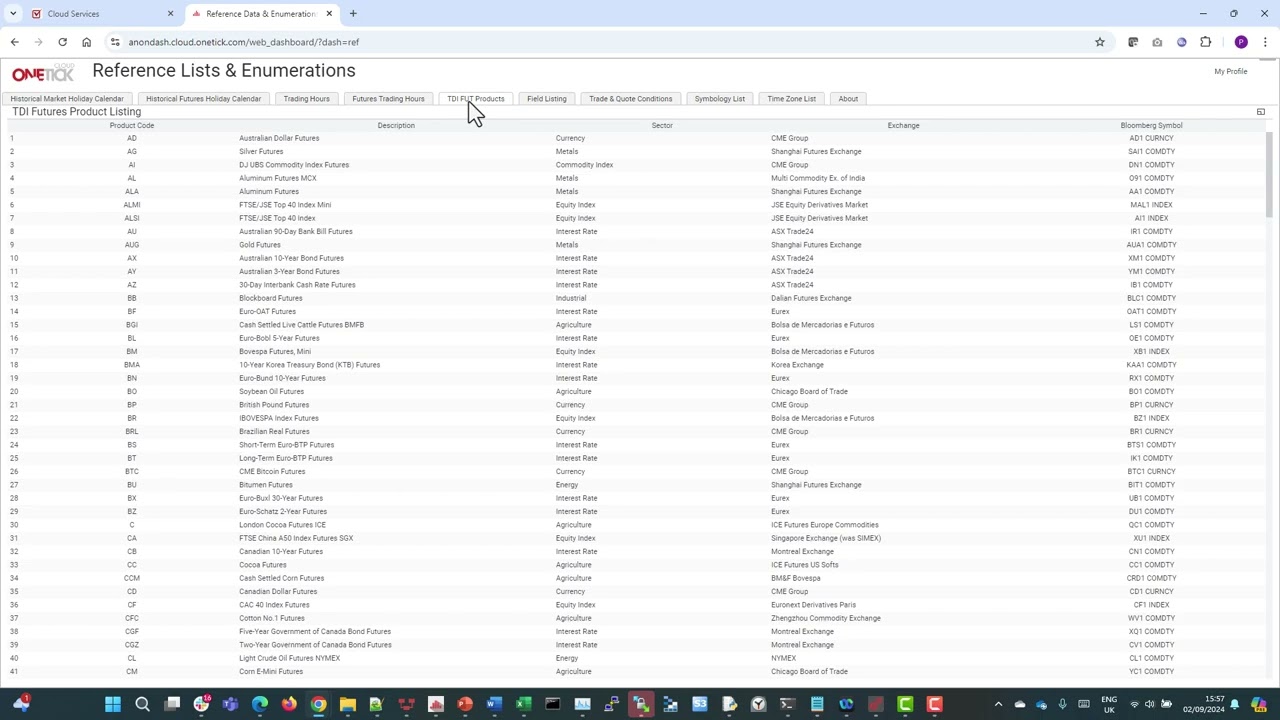This screenshot has height=720, width=1280.
Task: Click the camera extension icon in toolbar
Action: 1157,42
